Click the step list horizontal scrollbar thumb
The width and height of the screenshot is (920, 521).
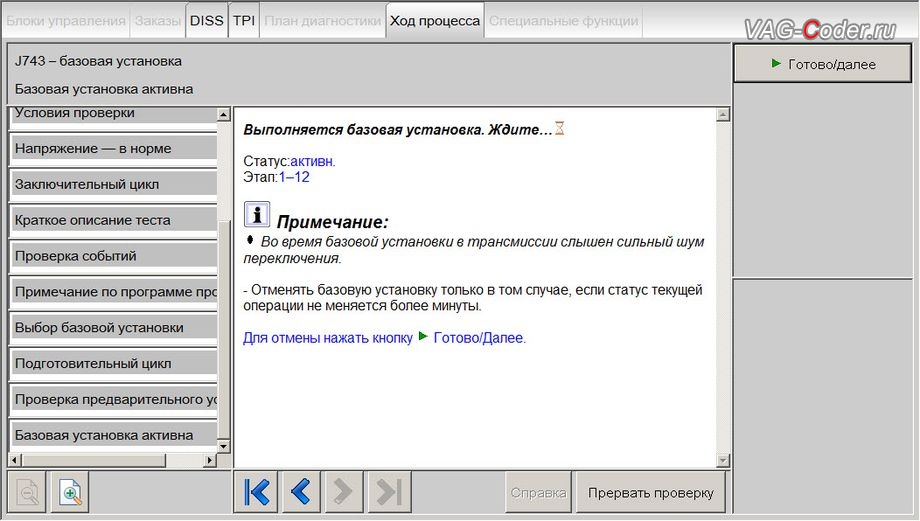tap(93, 461)
